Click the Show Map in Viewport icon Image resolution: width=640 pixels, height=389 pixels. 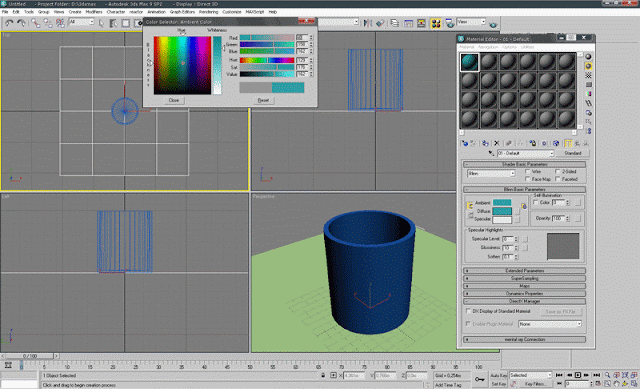coord(556,143)
